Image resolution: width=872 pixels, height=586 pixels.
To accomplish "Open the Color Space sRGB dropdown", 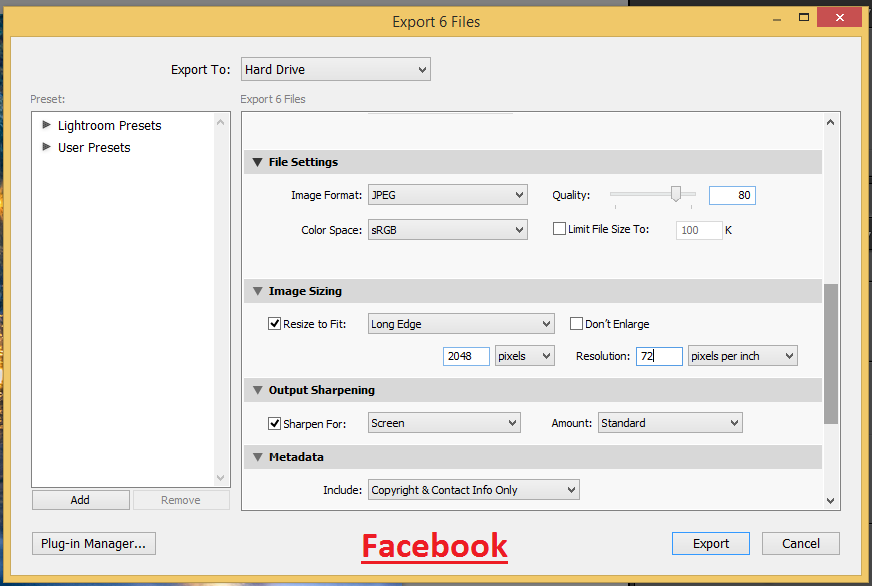I will tap(448, 230).
